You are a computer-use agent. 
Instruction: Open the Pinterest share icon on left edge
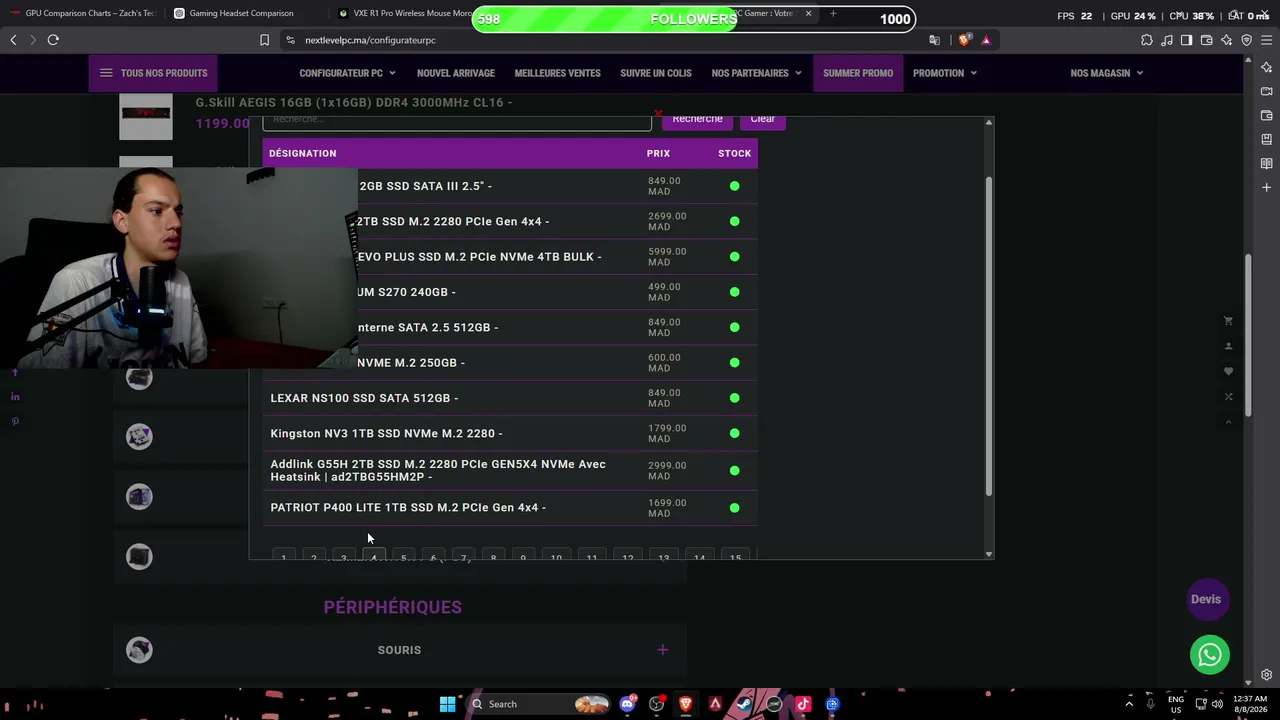[x=15, y=422]
